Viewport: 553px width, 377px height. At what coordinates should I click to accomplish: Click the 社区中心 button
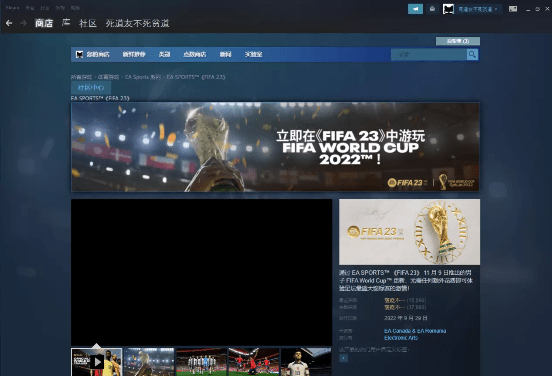[x=91, y=87]
